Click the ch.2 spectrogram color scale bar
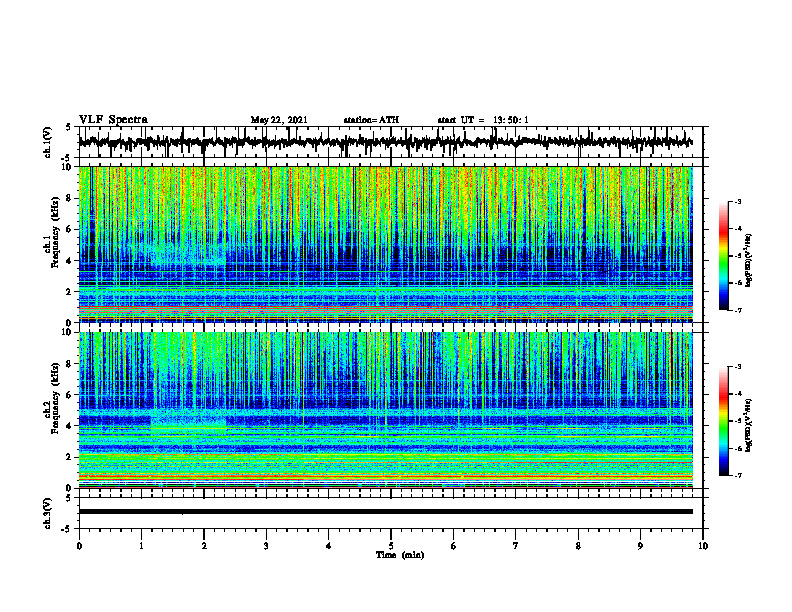This screenshot has width=792, height=612. click(723, 421)
